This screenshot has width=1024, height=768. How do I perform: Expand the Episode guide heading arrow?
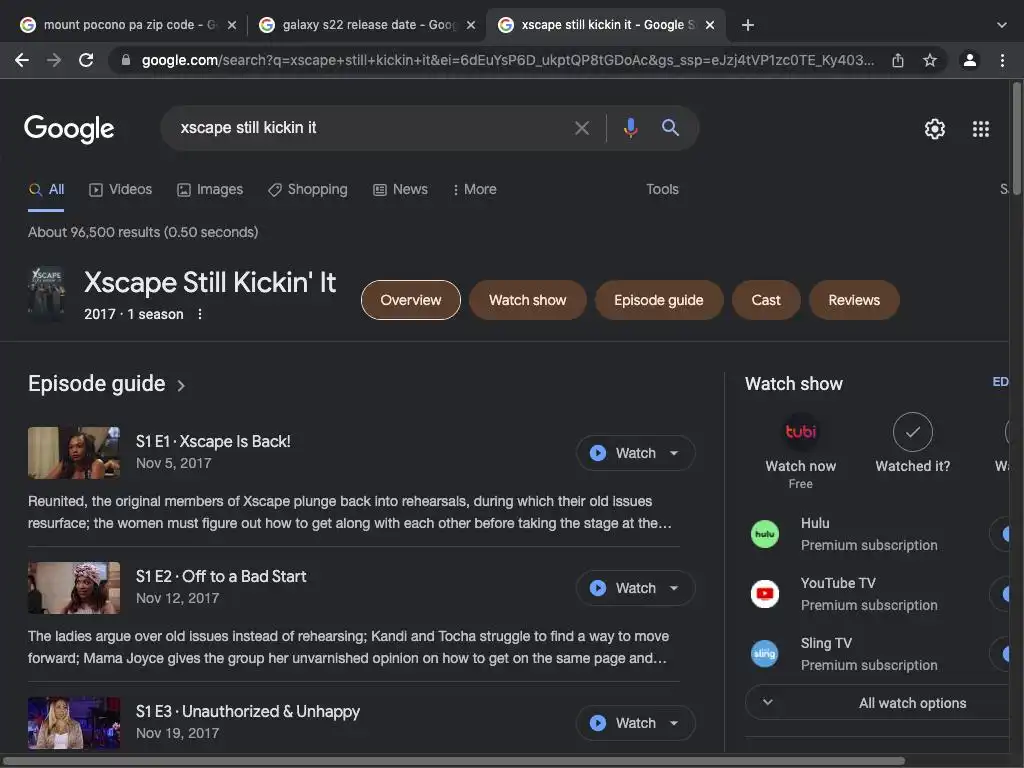coord(181,385)
